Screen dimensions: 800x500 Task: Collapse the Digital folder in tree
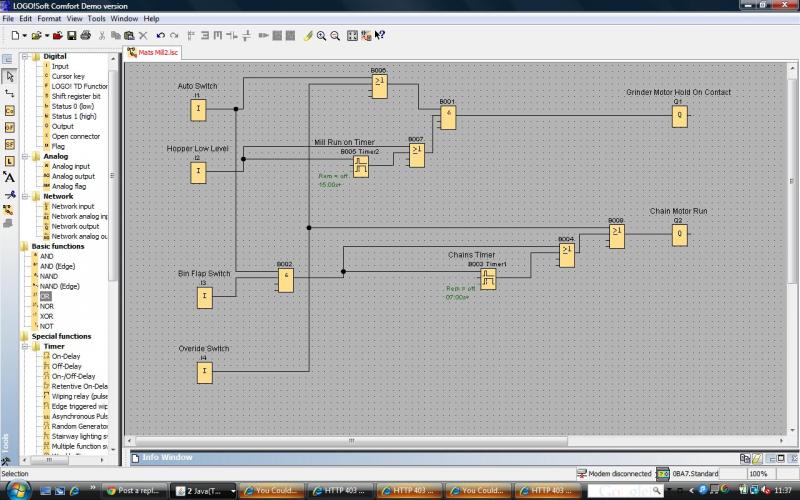click(x=25, y=57)
